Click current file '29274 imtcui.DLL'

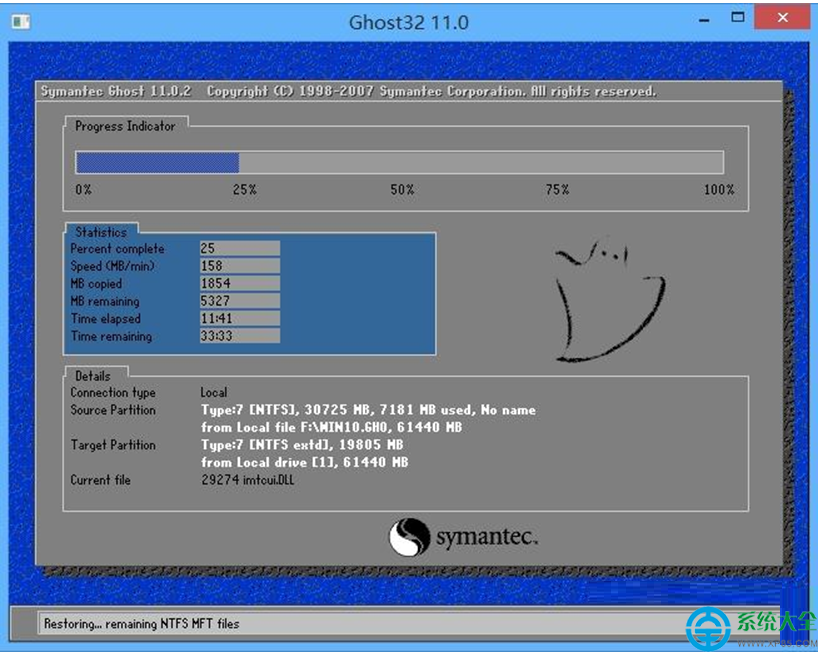click(247, 479)
